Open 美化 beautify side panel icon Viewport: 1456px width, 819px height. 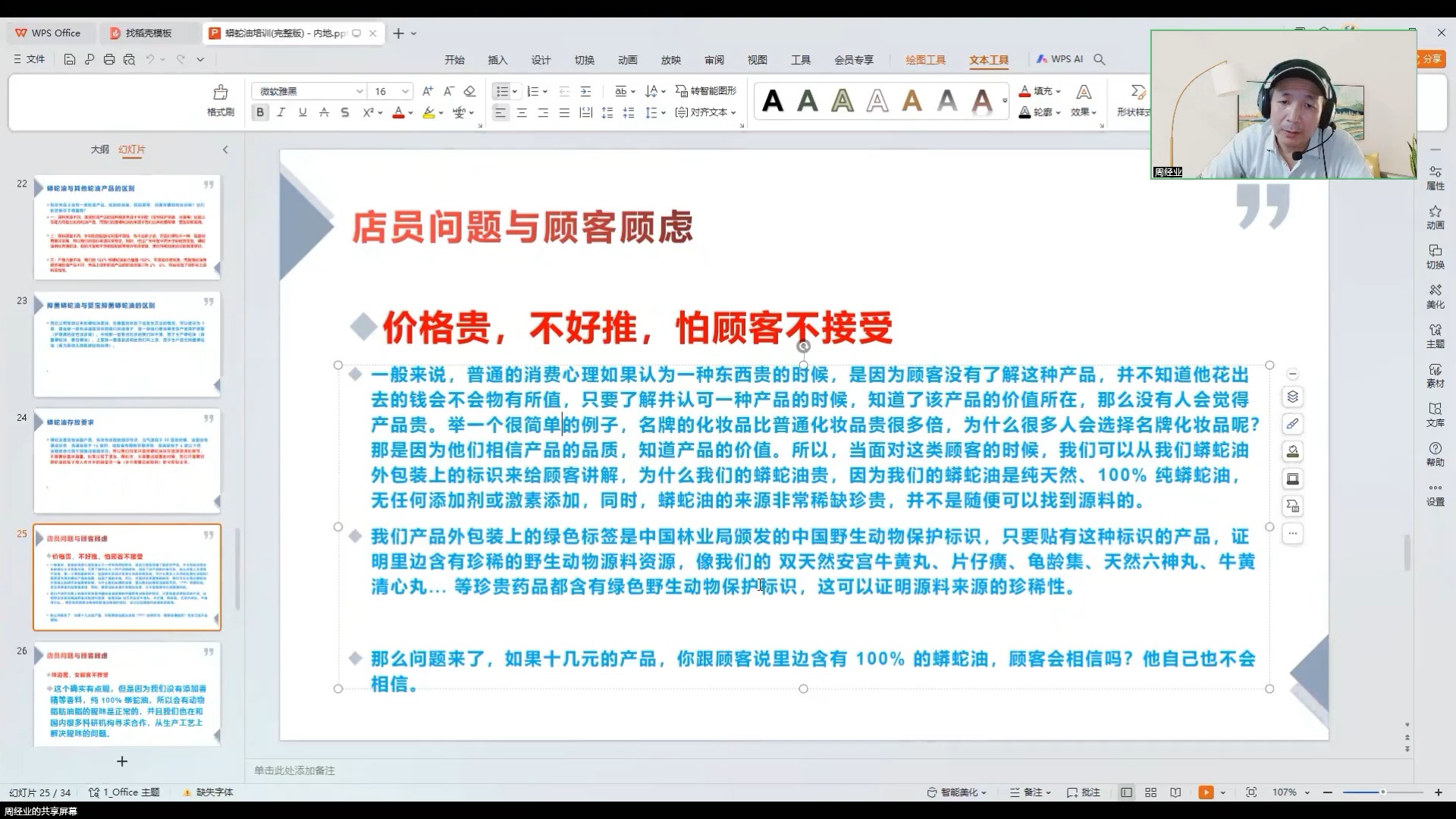[1435, 297]
